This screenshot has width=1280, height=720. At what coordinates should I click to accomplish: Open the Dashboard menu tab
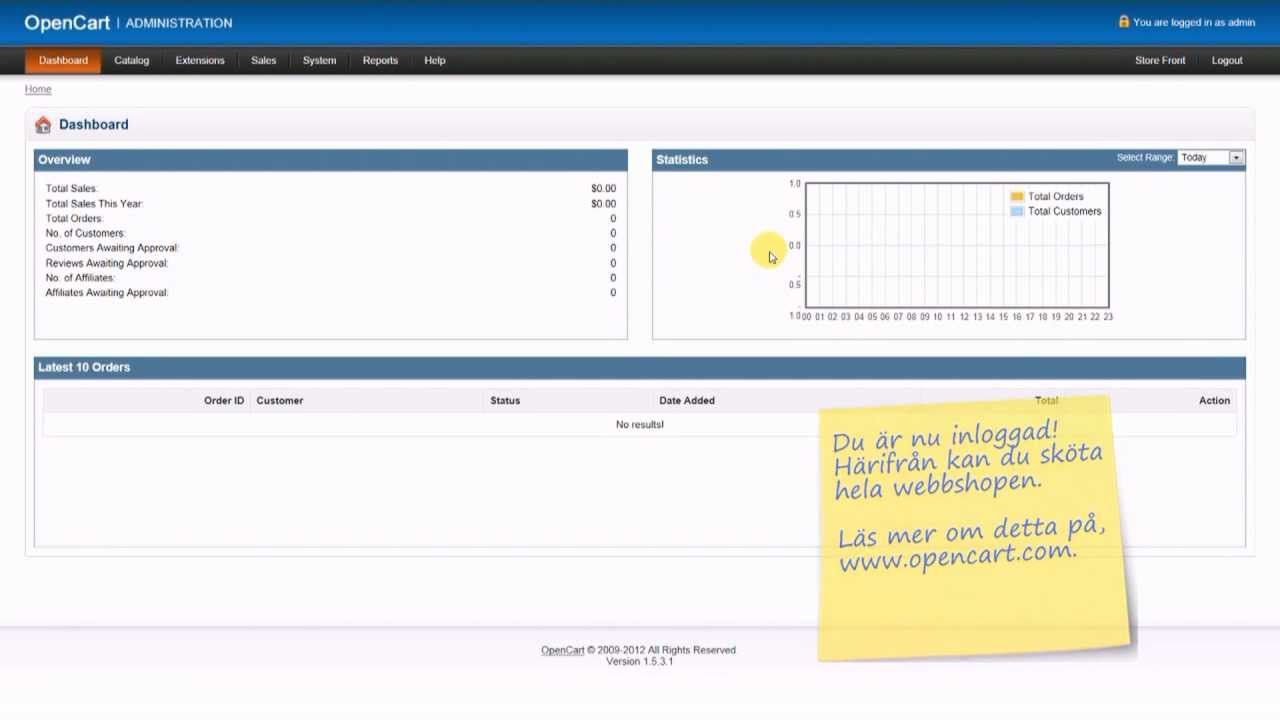tap(63, 60)
